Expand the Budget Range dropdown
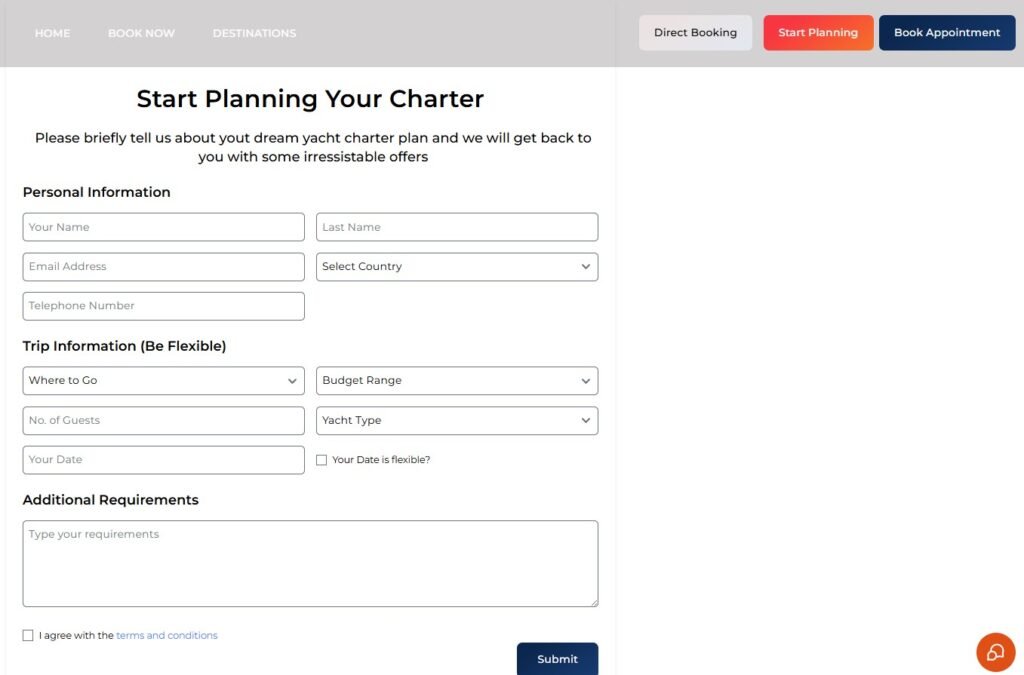Image resolution: width=1024 pixels, height=675 pixels. pos(456,381)
